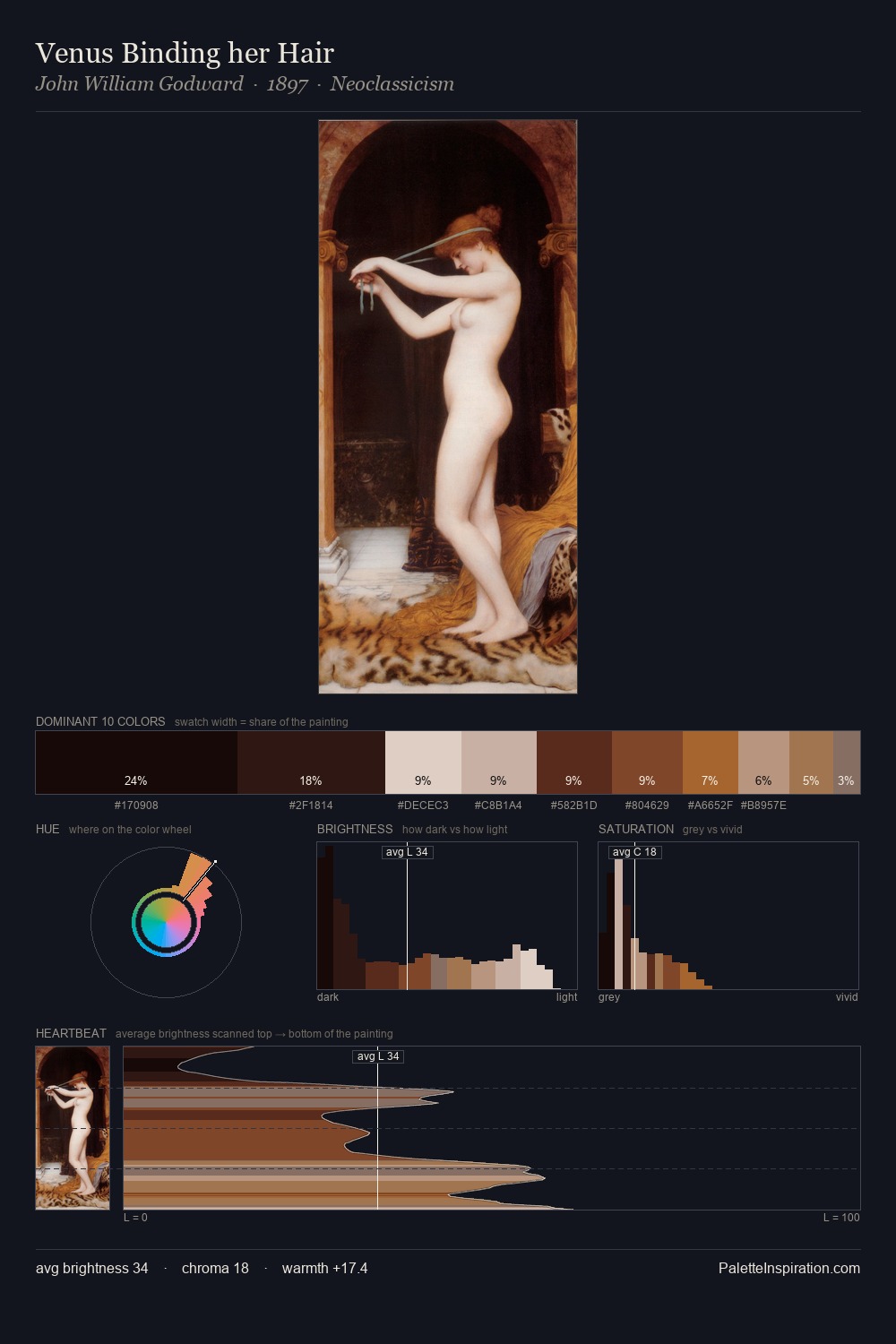Pick the 7% orange-brown swatch

pos(711,762)
